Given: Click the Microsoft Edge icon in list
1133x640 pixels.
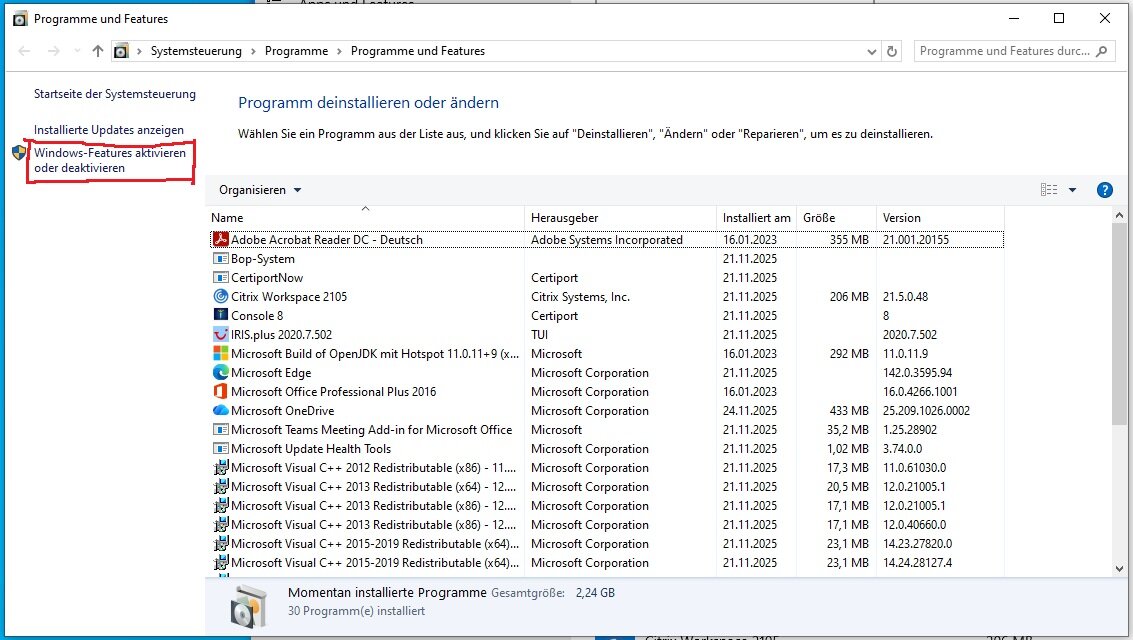Looking at the screenshot, I should pyautogui.click(x=221, y=373).
